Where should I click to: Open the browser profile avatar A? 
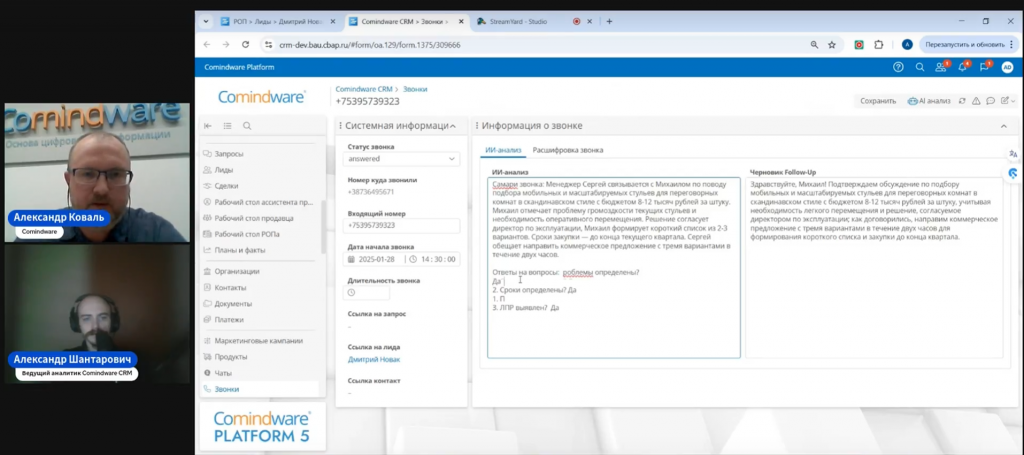(907, 44)
